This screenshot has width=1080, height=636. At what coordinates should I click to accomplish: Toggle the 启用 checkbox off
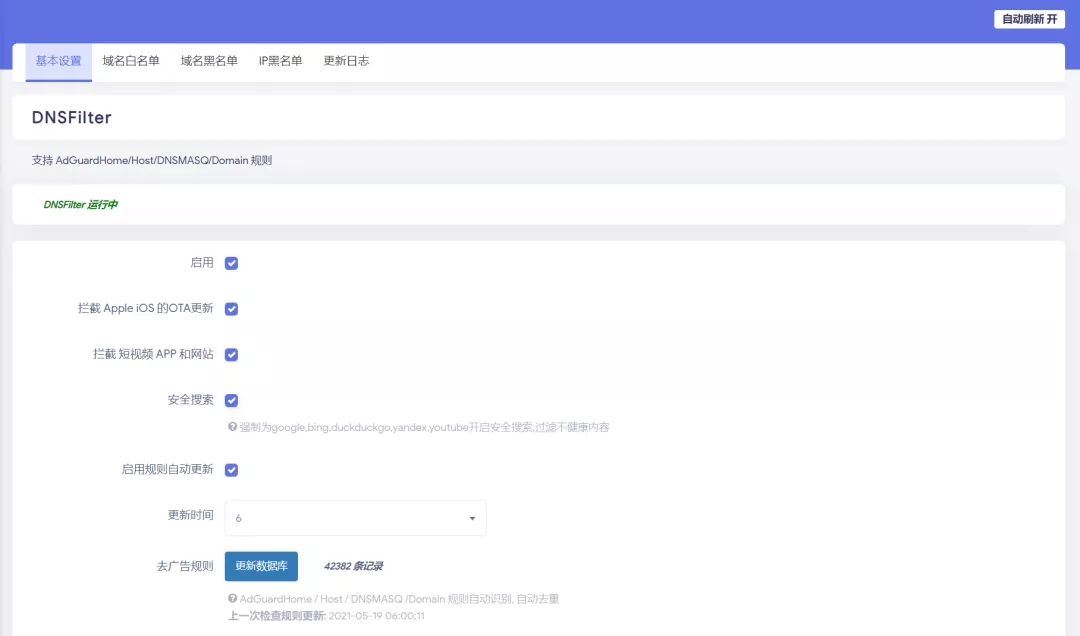231,262
